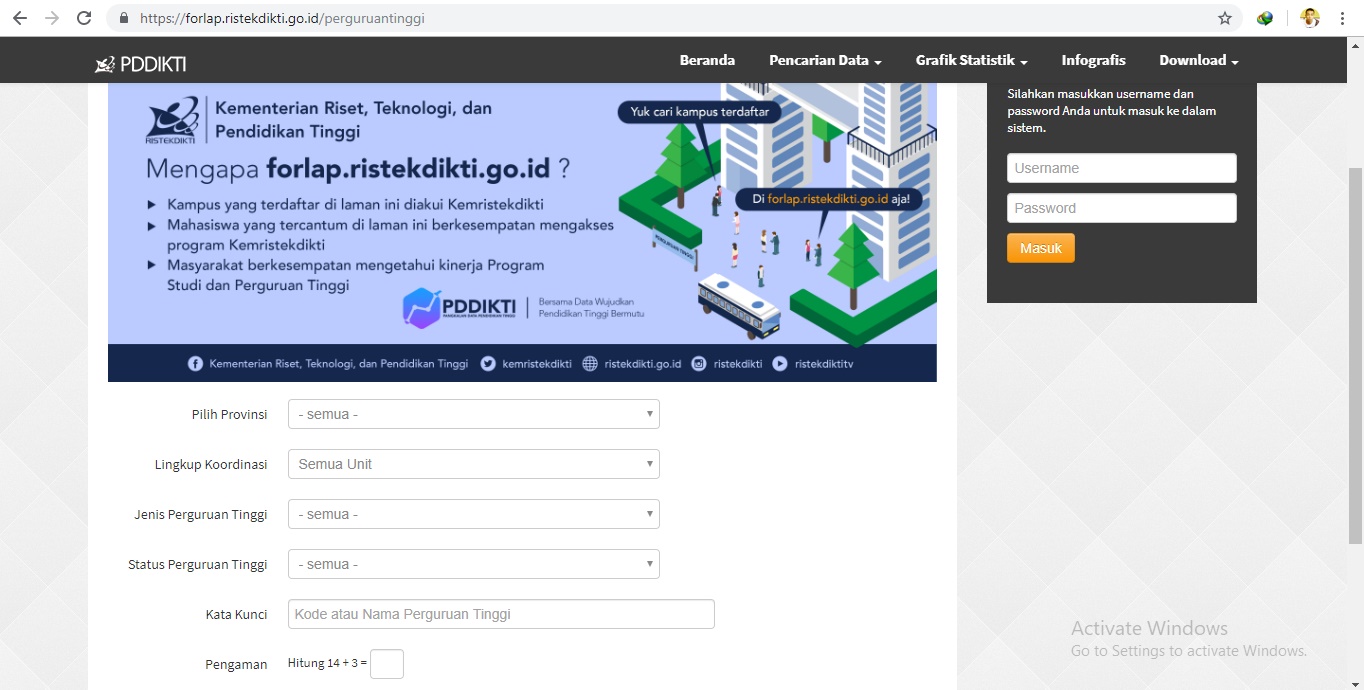This screenshot has width=1364, height=690.
Task: Reload the page with refresh icon
Action: [x=84, y=18]
